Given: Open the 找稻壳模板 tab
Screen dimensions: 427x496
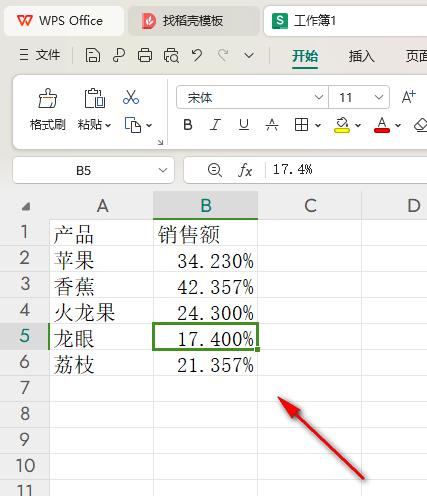Looking at the screenshot, I should [194, 21].
